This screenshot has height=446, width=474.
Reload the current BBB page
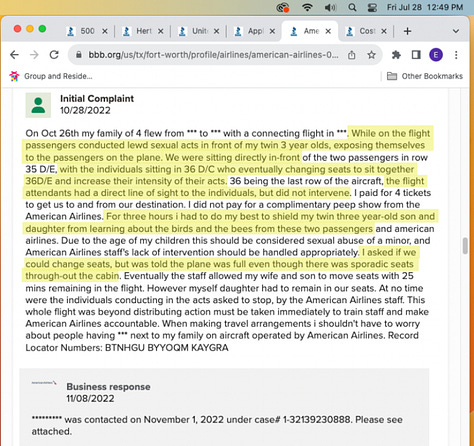tap(54, 55)
